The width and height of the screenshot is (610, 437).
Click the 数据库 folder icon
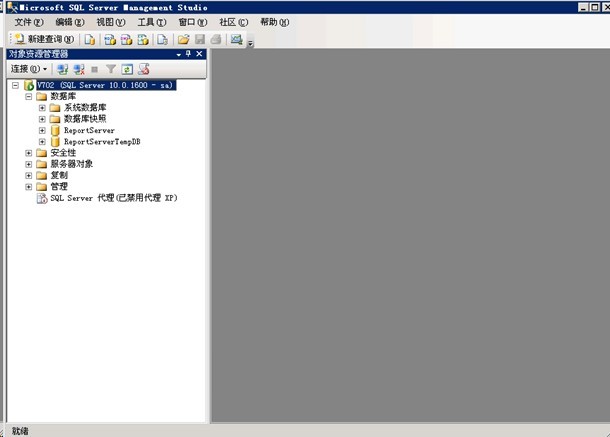click(x=42, y=97)
